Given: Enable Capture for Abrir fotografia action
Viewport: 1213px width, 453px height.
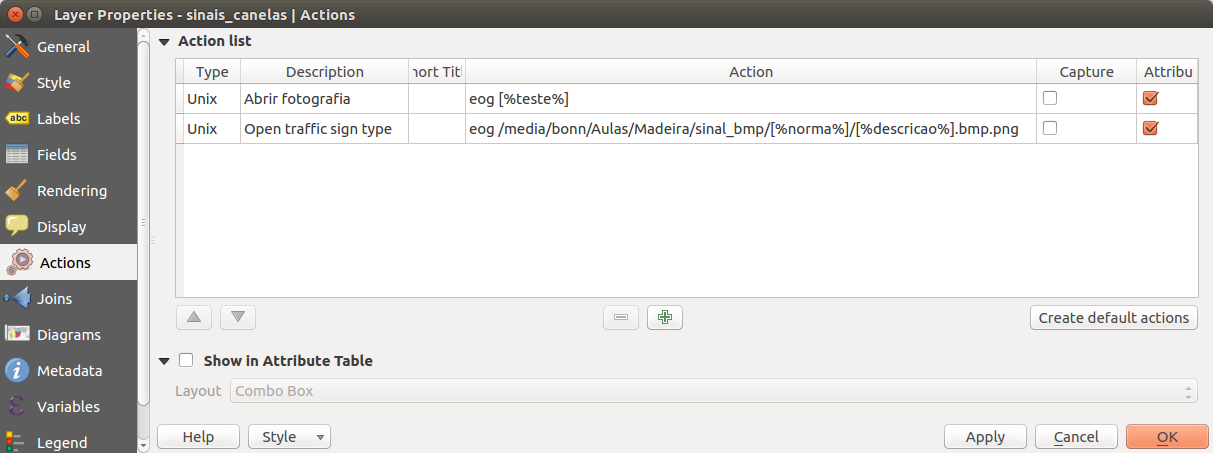Looking at the screenshot, I should pos(1050,99).
